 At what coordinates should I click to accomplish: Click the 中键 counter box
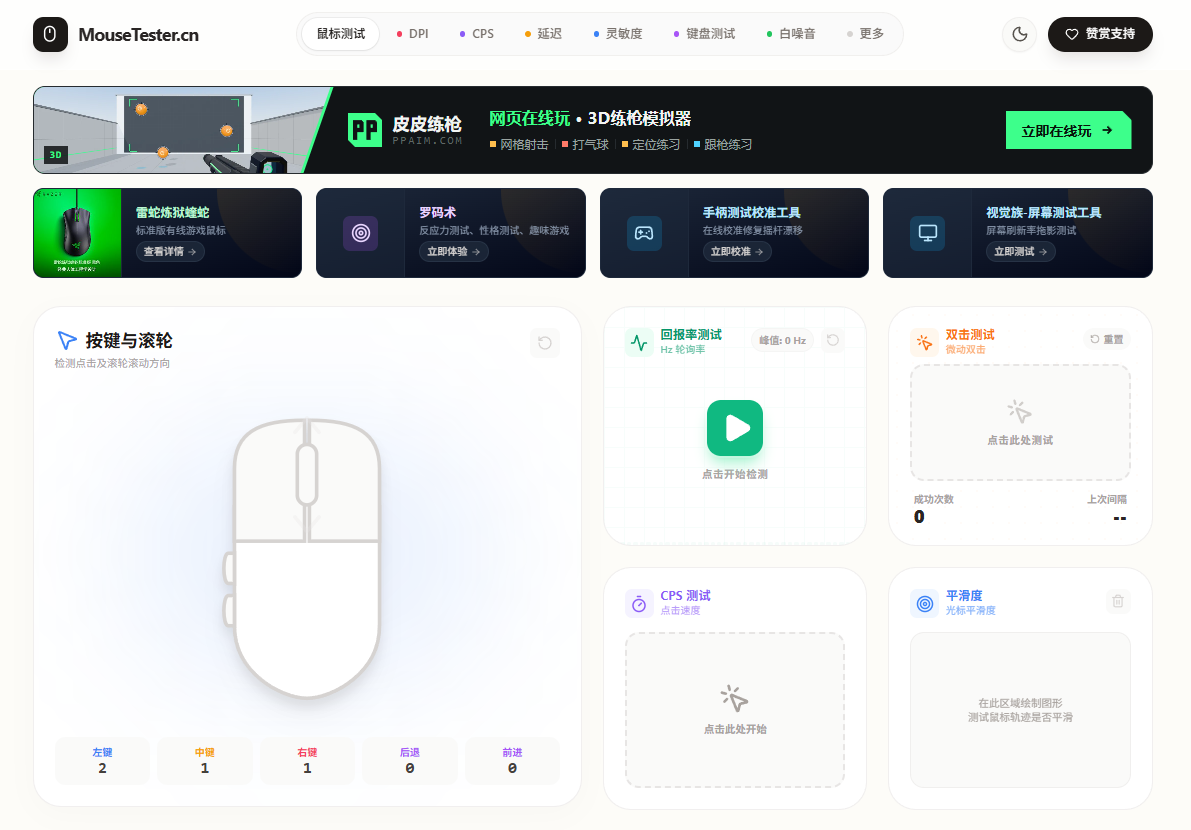pyautogui.click(x=205, y=760)
